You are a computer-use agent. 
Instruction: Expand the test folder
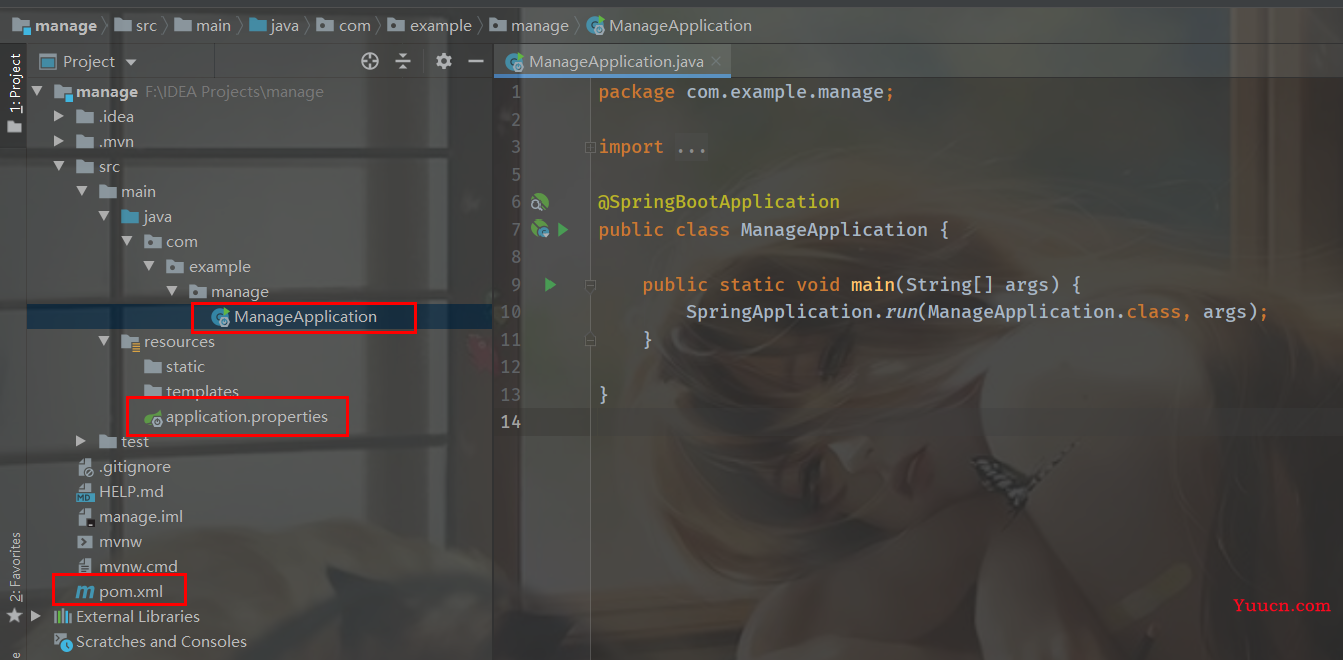click(82, 441)
